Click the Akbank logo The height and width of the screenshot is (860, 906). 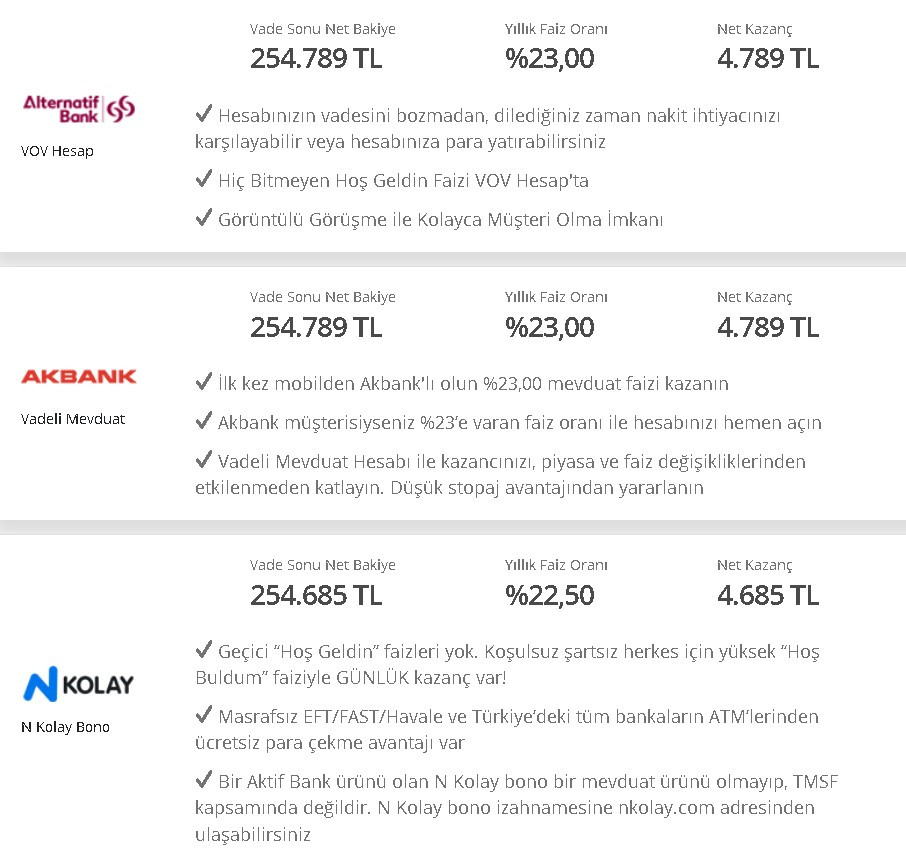79,377
